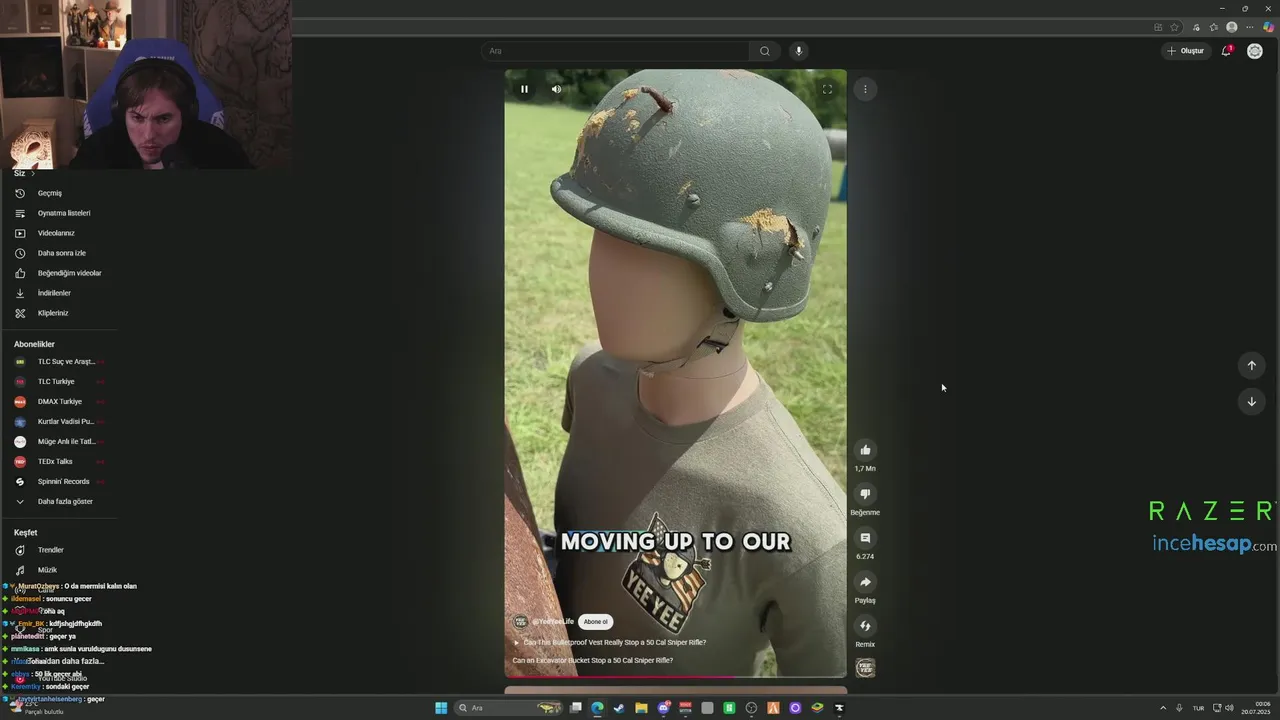Start voice search with microphone icon
This screenshot has height=720, width=1280.
pos(798,51)
